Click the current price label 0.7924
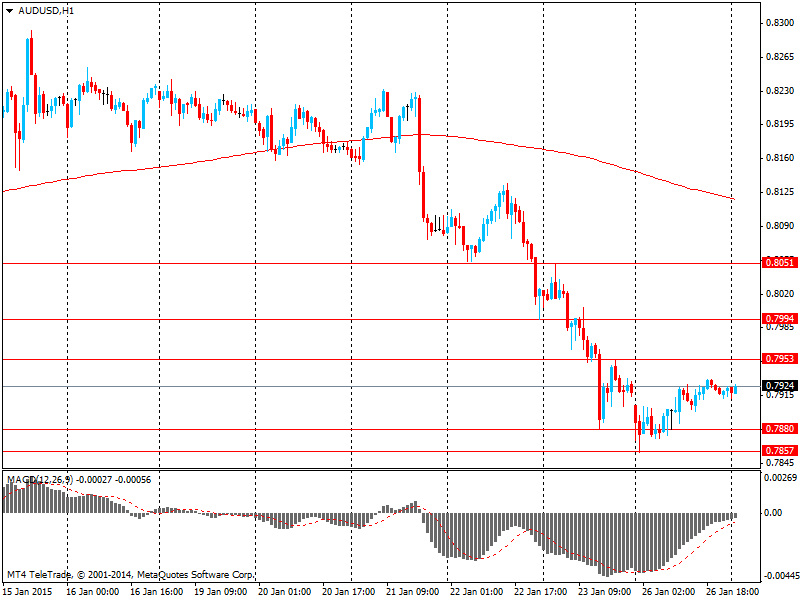The image size is (800, 600). (x=780, y=386)
